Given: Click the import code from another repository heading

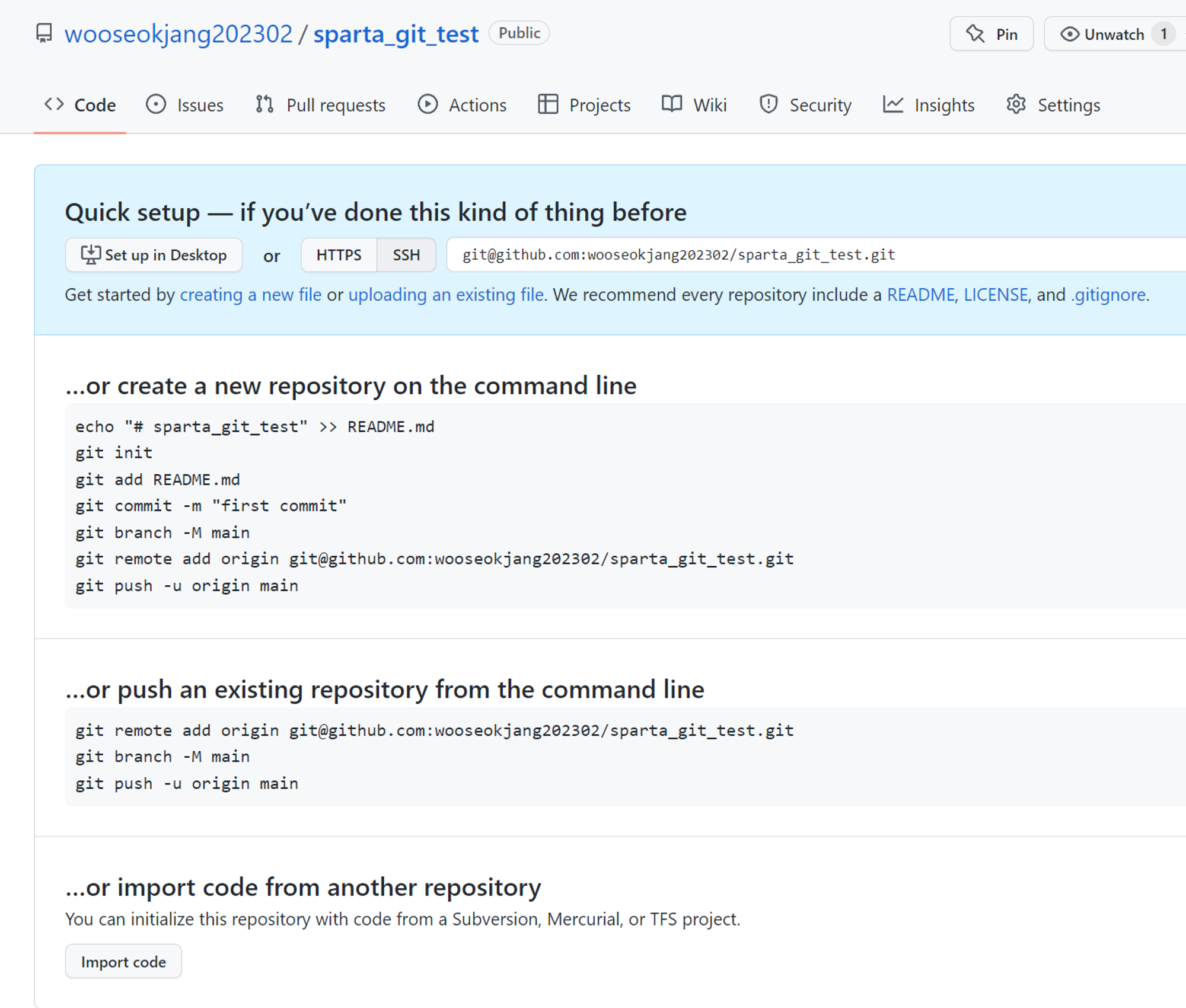Looking at the screenshot, I should tap(303, 888).
